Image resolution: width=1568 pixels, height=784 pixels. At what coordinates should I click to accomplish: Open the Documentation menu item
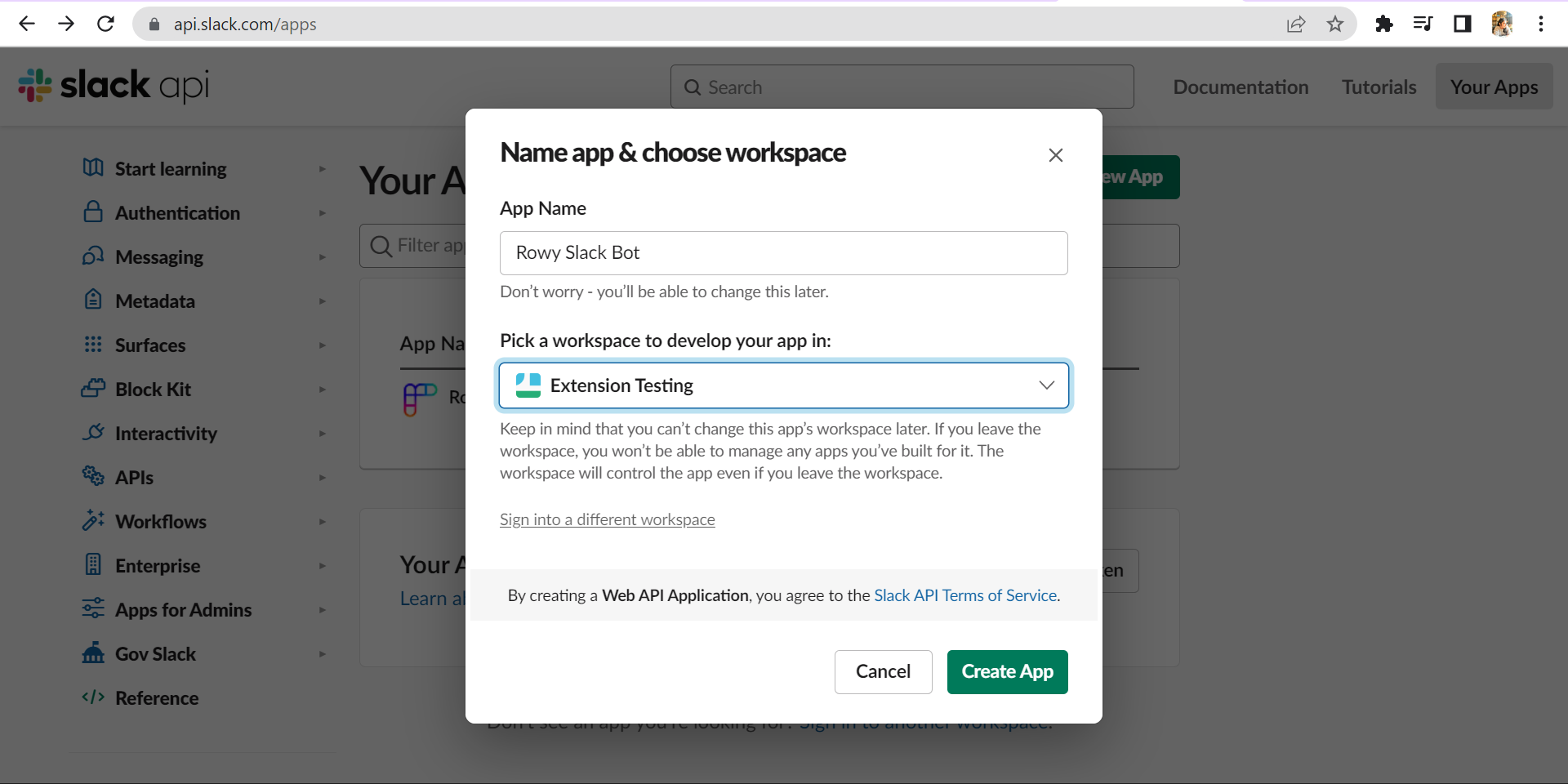(x=1241, y=87)
